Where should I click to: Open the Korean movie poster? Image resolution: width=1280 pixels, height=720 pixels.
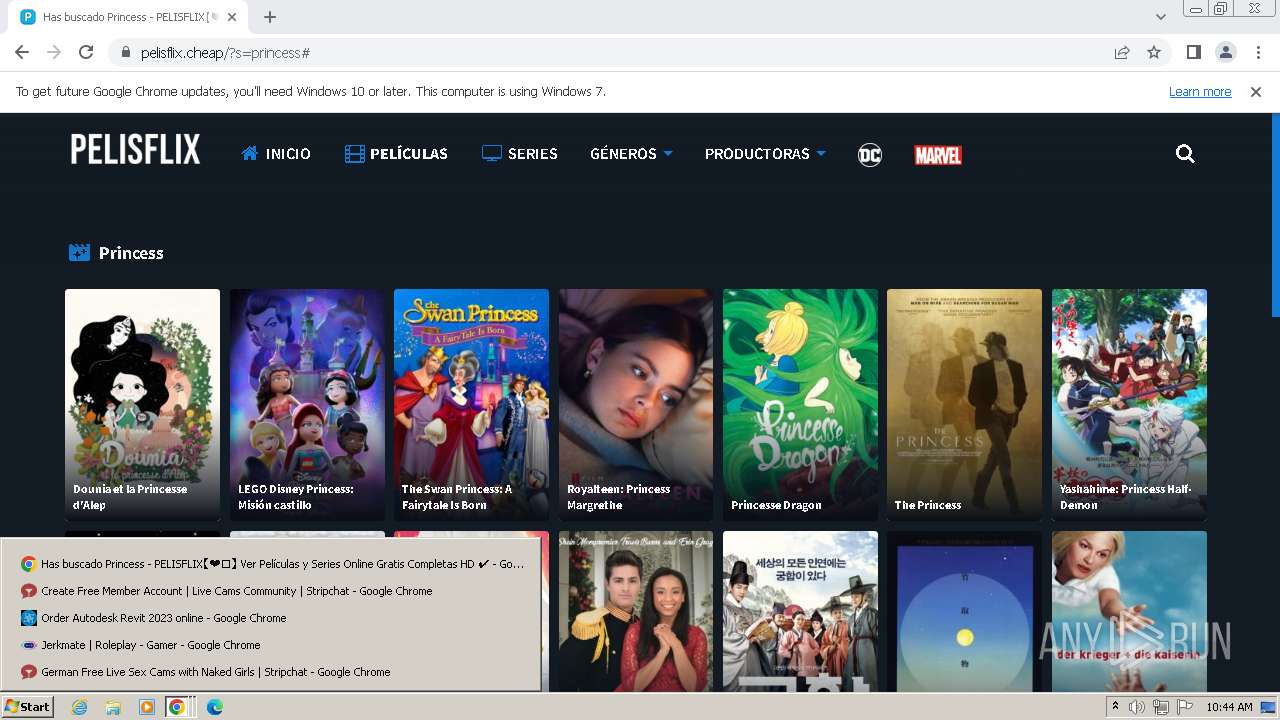pyautogui.click(x=800, y=611)
